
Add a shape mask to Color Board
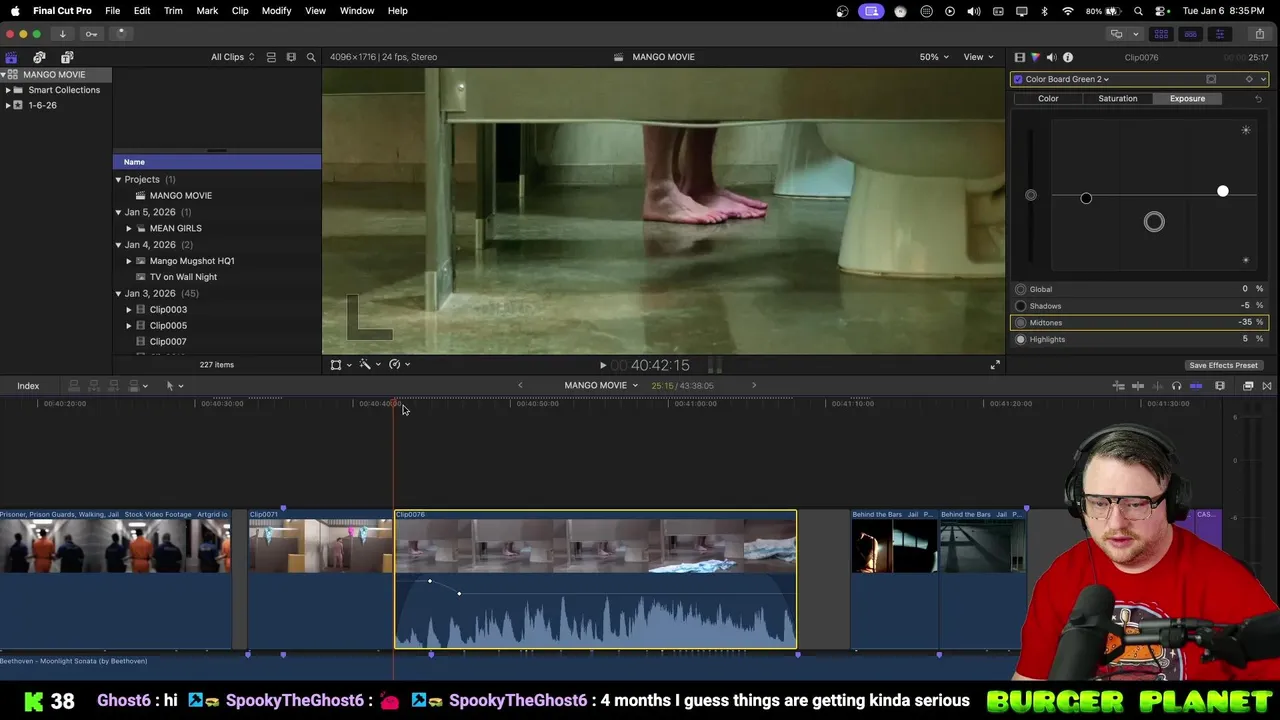[1211, 79]
